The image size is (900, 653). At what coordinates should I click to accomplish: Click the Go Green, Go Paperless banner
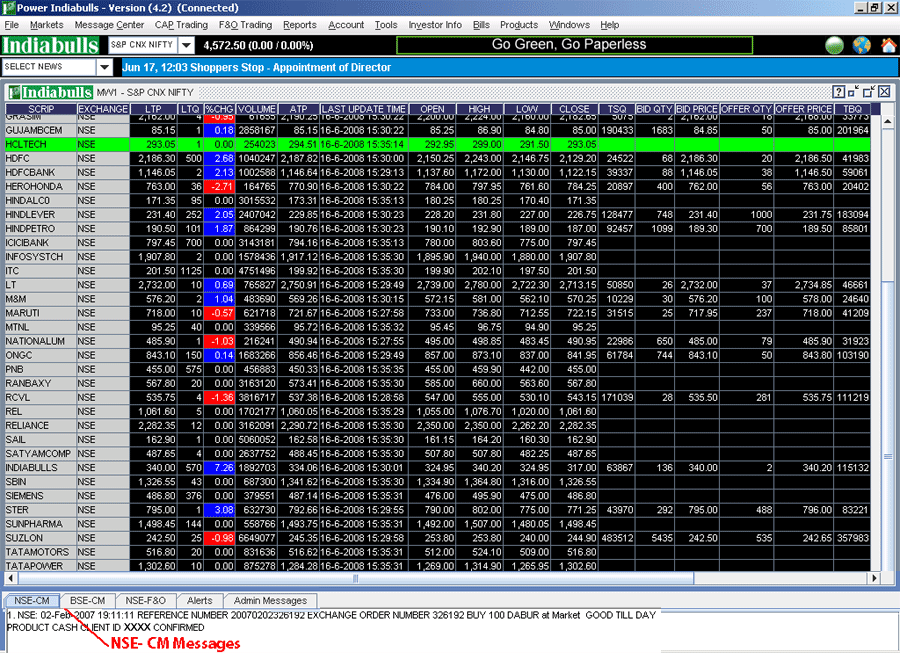pos(574,45)
